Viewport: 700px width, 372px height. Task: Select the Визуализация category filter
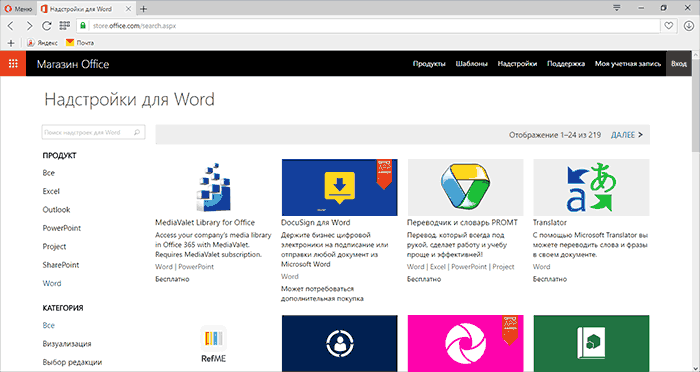[x=67, y=344]
